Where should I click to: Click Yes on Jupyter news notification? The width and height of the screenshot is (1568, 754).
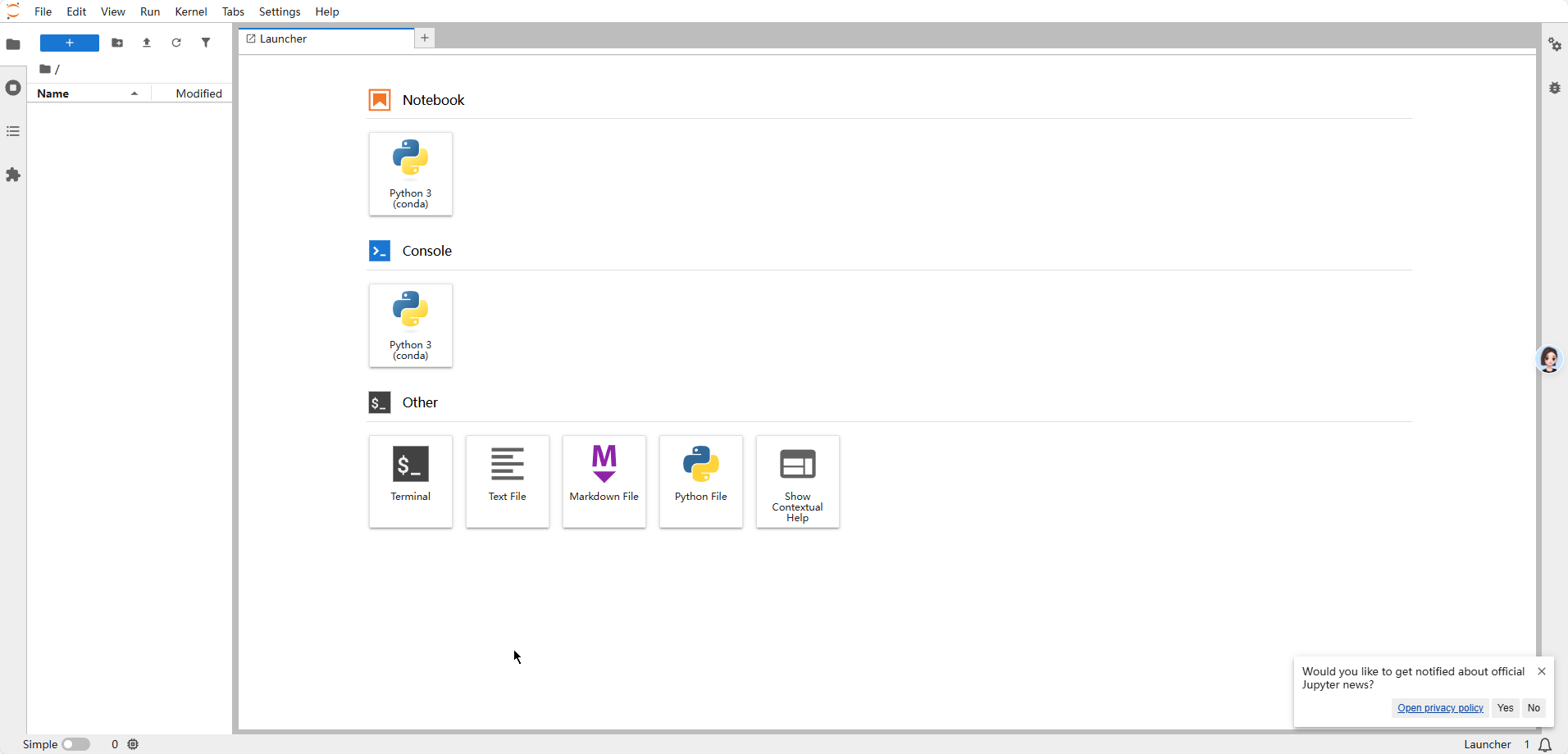point(1505,708)
